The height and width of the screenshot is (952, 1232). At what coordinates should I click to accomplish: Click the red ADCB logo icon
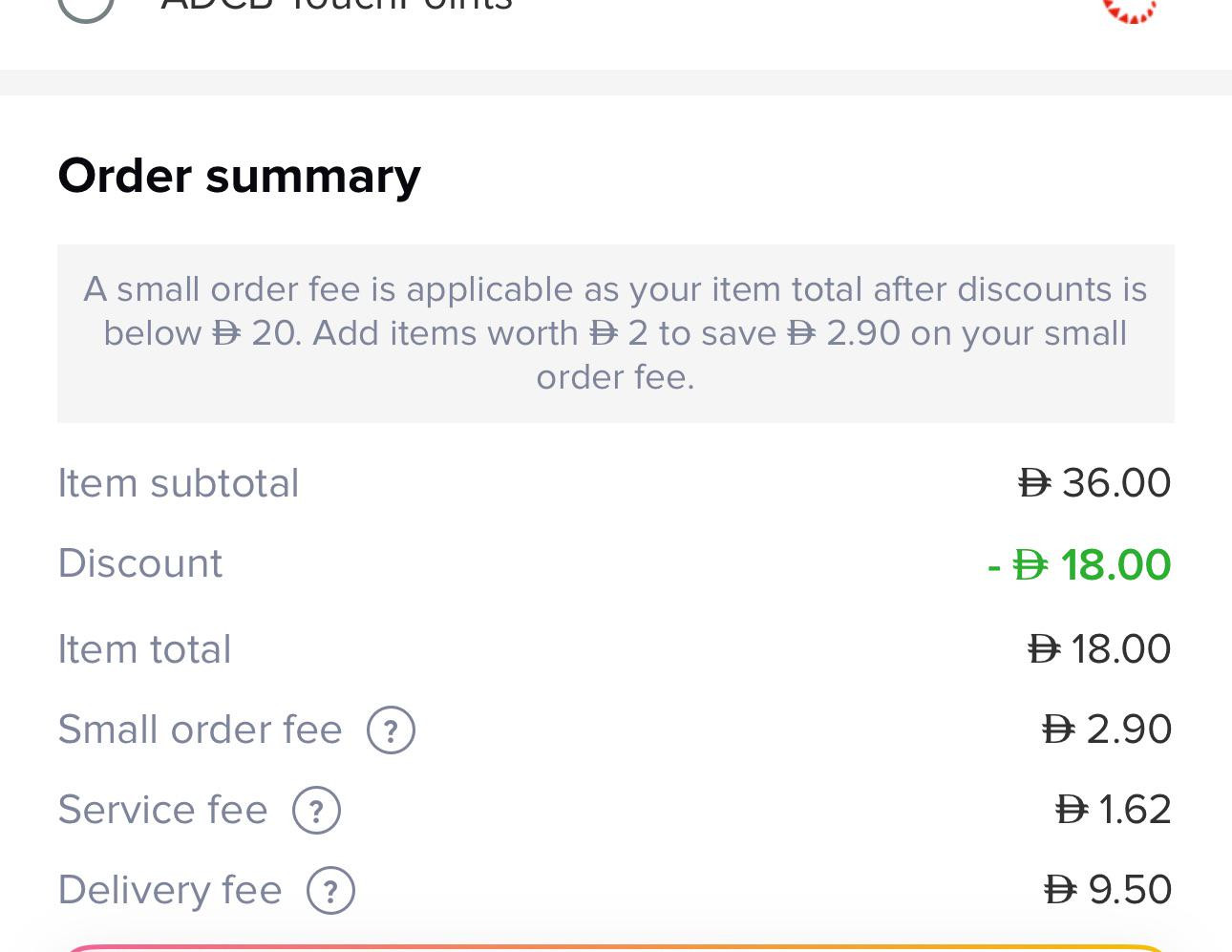tap(1130, 8)
